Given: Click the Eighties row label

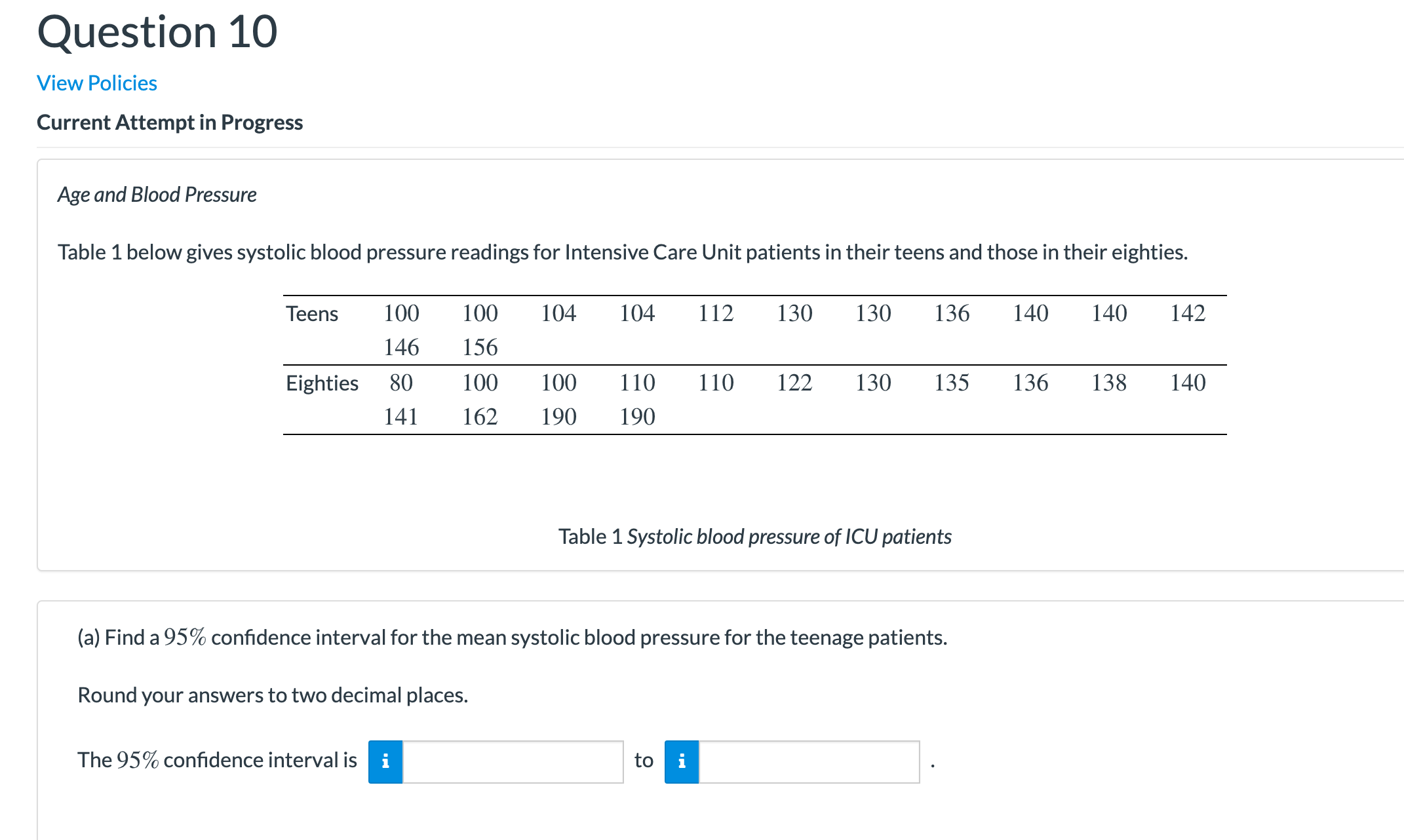Looking at the screenshot, I should tap(322, 383).
